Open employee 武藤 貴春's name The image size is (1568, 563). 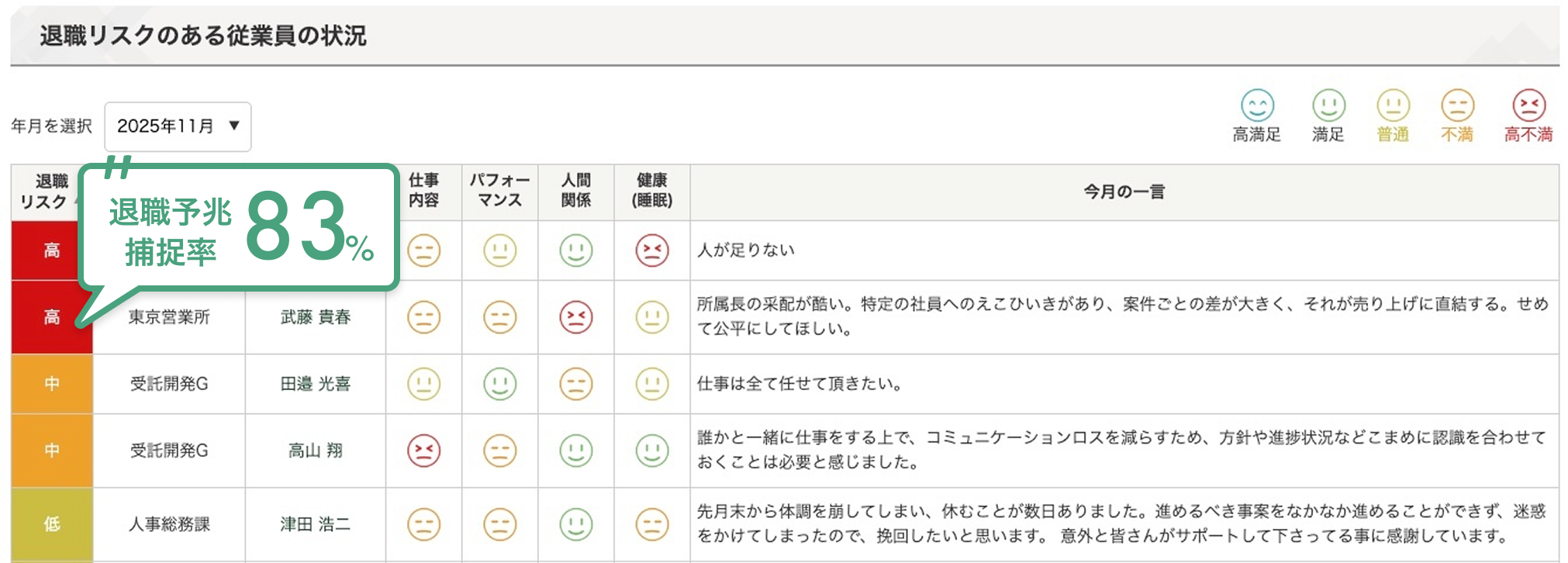tap(316, 317)
